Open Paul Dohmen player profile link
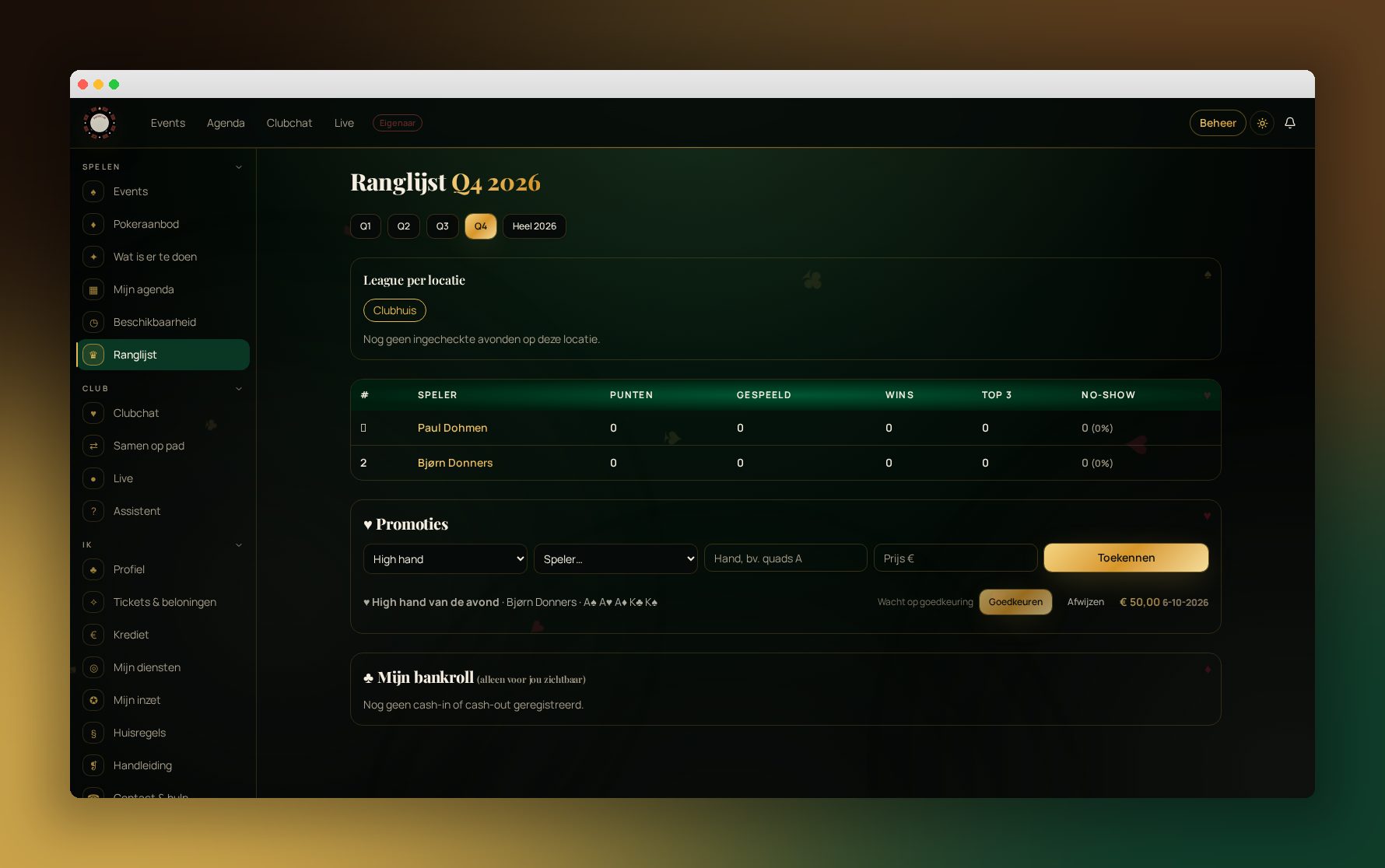Viewport: 1385px width, 868px height. pos(453,428)
